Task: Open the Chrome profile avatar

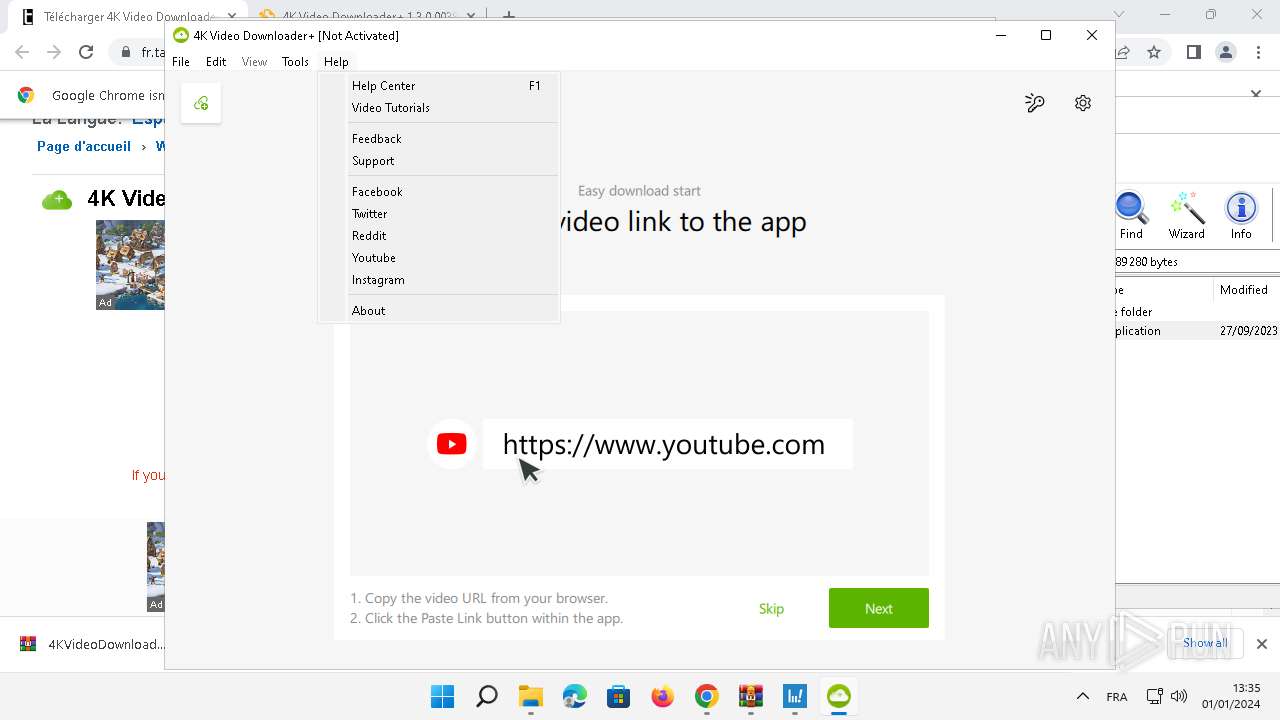Action: tap(1226, 52)
